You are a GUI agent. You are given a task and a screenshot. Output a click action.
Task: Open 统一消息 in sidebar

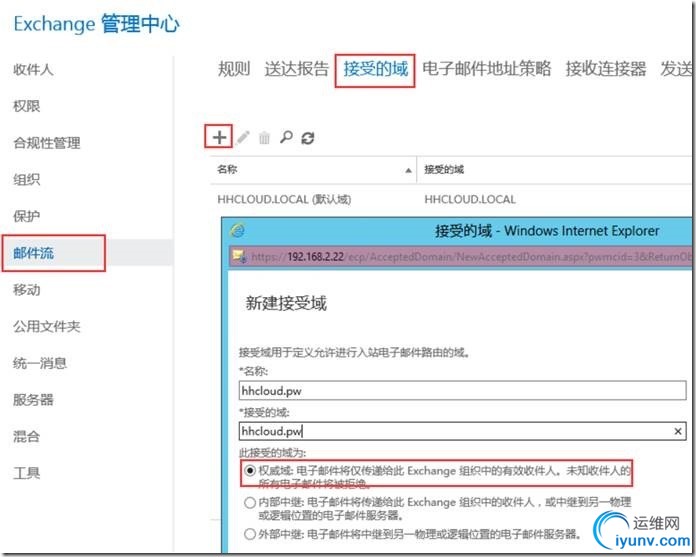pyautogui.click(x=40, y=363)
